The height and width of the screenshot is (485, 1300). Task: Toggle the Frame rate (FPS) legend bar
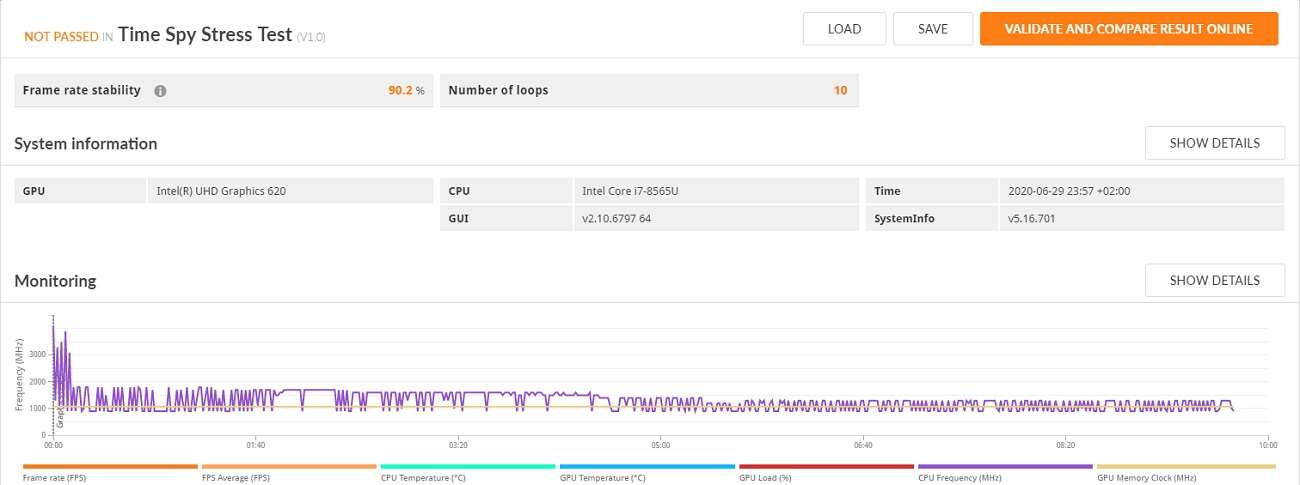tap(110, 467)
